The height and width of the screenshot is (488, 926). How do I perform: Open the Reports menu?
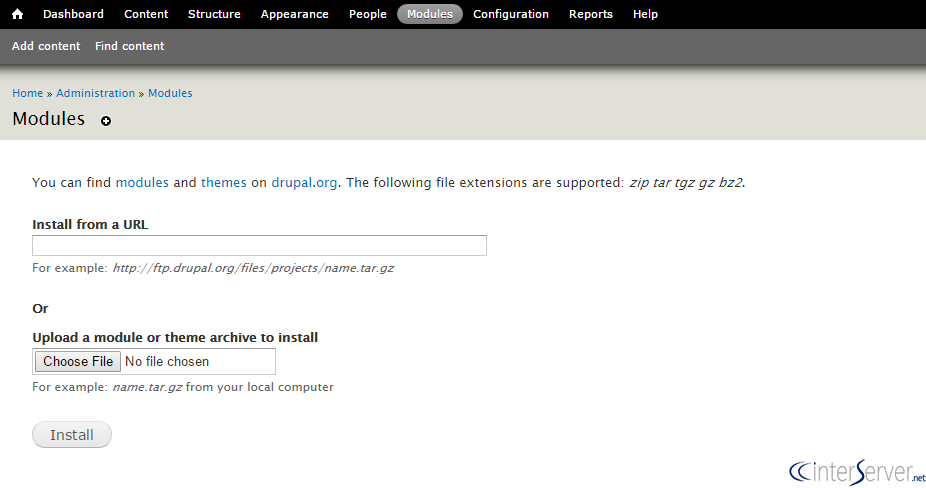591,14
